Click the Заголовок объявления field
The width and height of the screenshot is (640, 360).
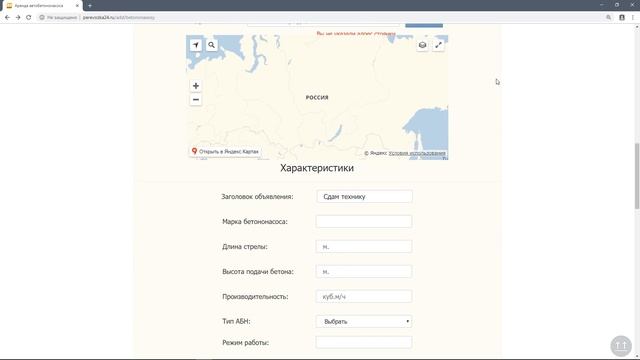pyautogui.click(x=364, y=196)
